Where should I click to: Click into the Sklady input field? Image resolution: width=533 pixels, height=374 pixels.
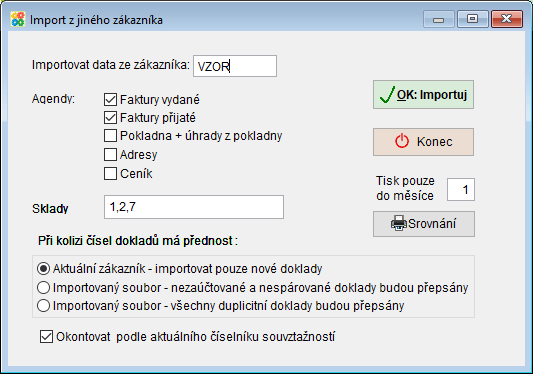pyautogui.click(x=194, y=207)
